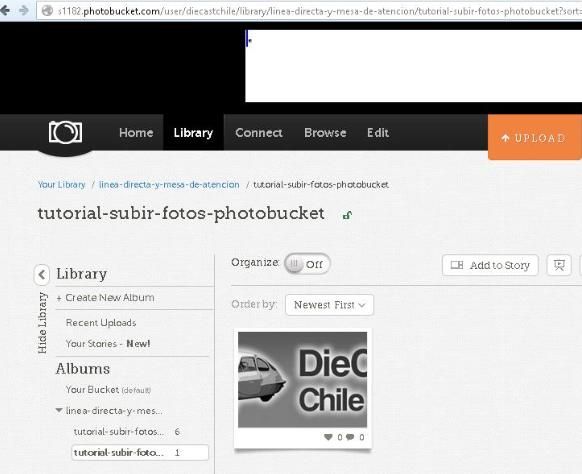Click the browser back arrow
Image resolution: width=582 pixels, height=474 pixels.
(x=5, y=10)
